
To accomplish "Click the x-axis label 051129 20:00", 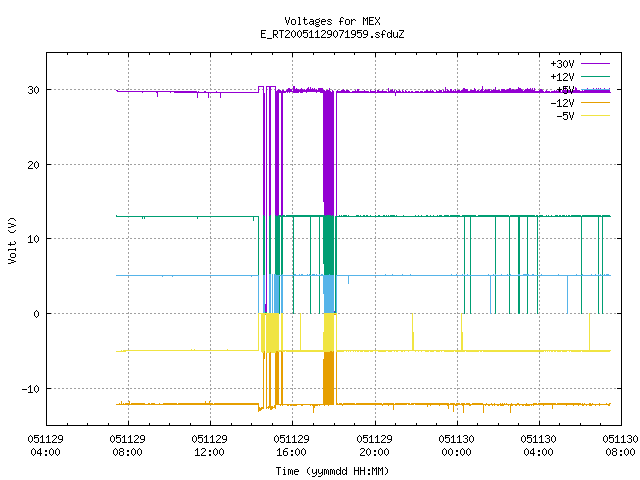I will pyautogui.click(x=374, y=445).
